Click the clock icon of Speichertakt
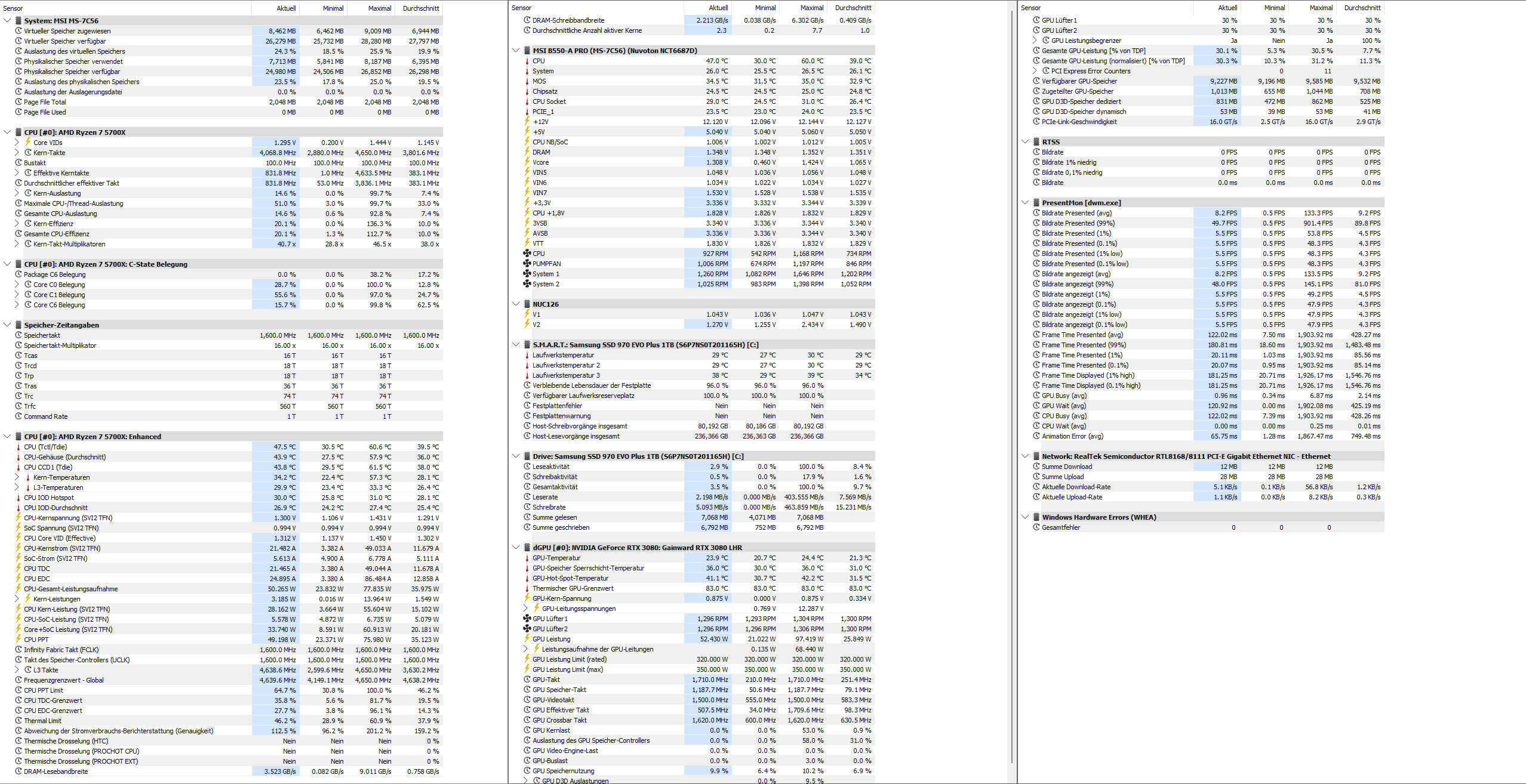This screenshot has height=784, width=1526. (19, 335)
